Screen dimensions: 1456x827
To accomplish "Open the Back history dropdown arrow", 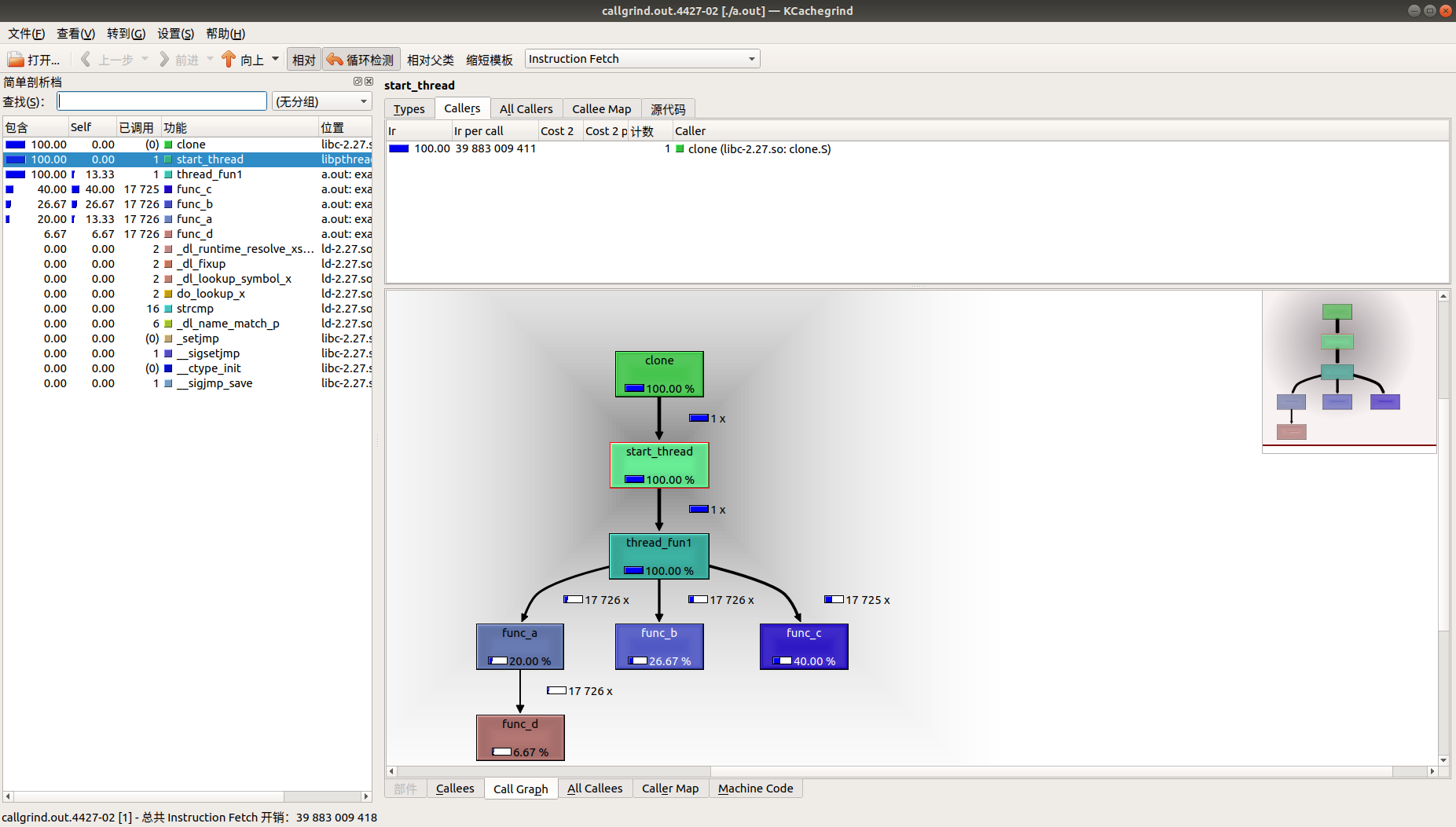I will 145,60.
